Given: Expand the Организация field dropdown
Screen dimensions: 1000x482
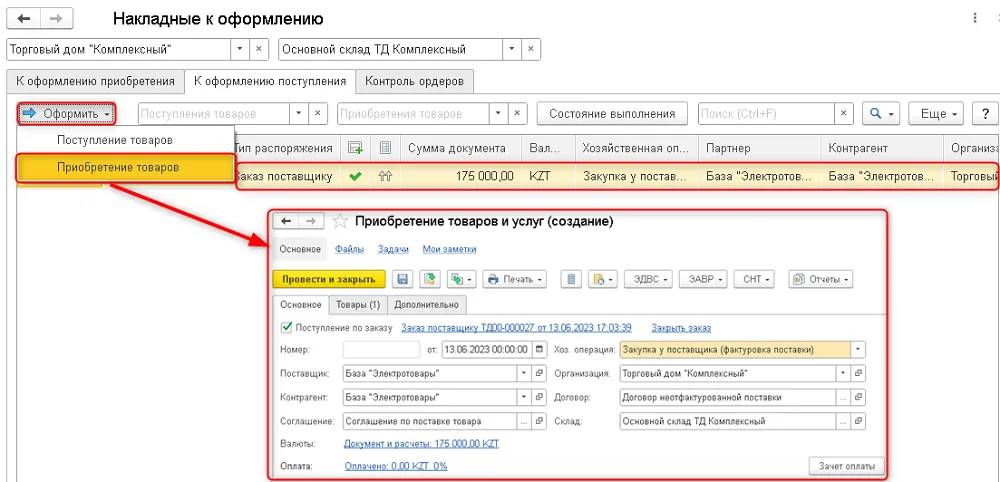Looking at the screenshot, I should [x=843, y=374].
